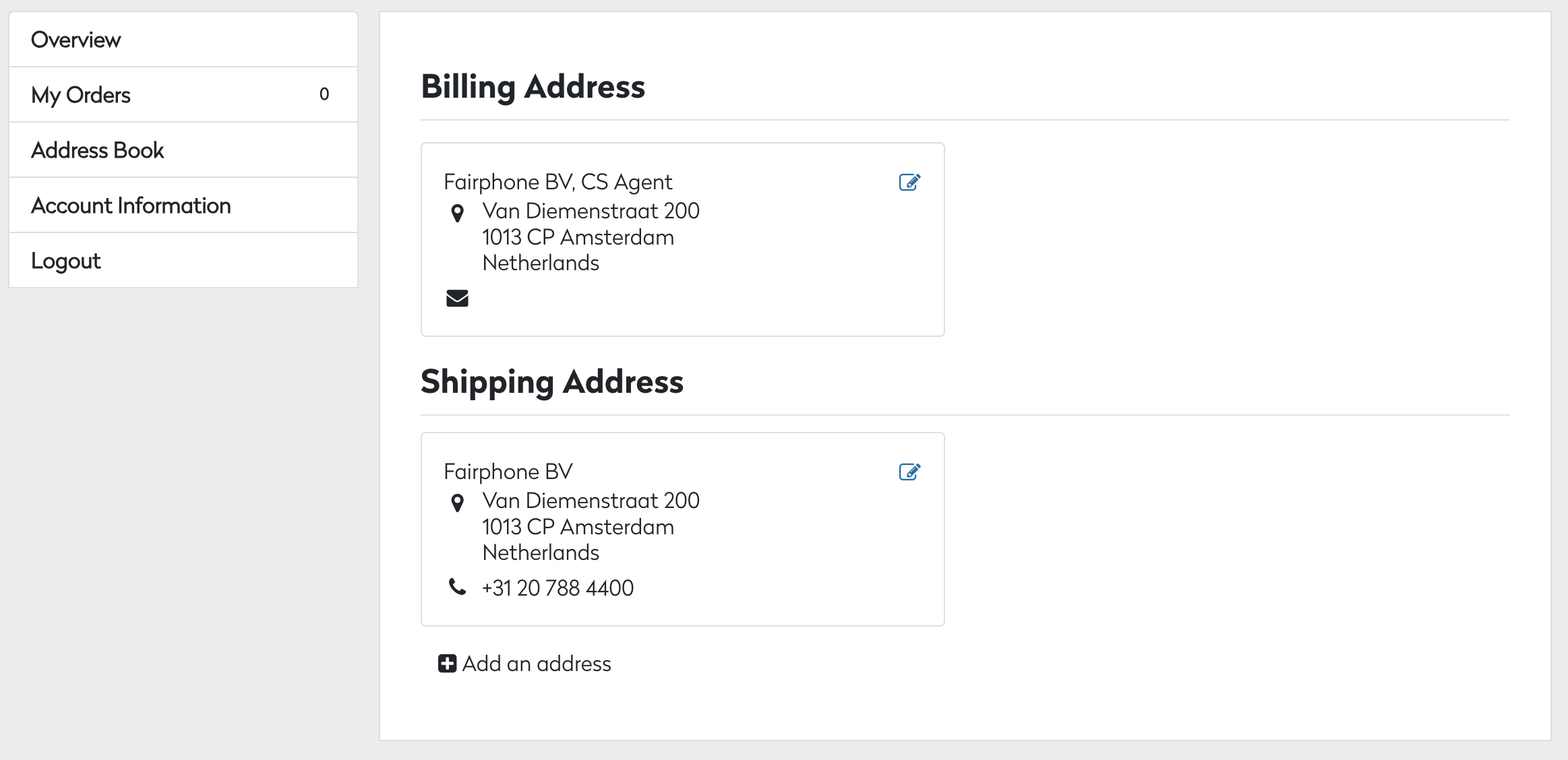Open Account Information settings
The width and height of the screenshot is (1568, 760).
[131, 205]
